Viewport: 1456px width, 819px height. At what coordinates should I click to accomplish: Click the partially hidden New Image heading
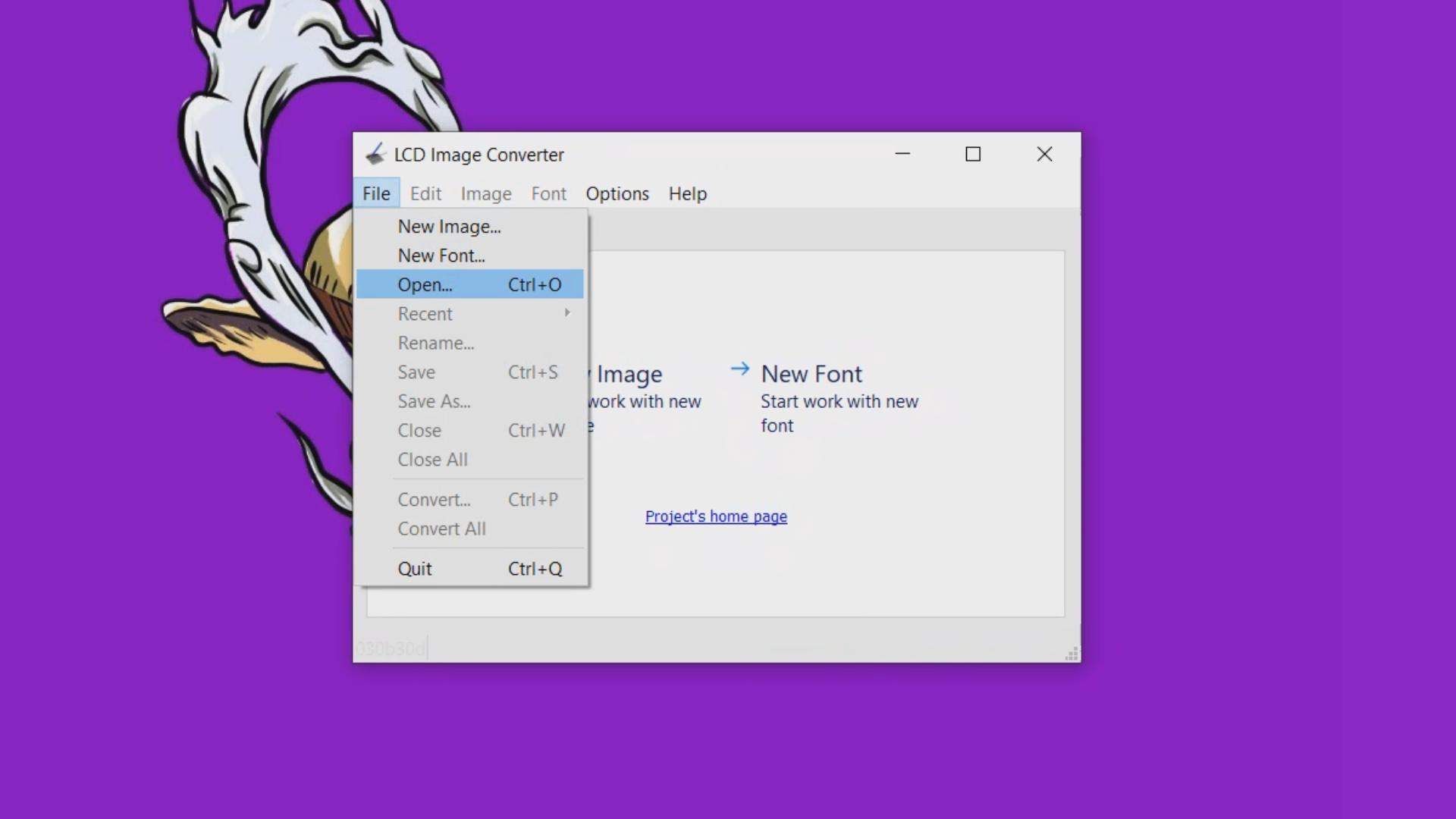pos(626,374)
